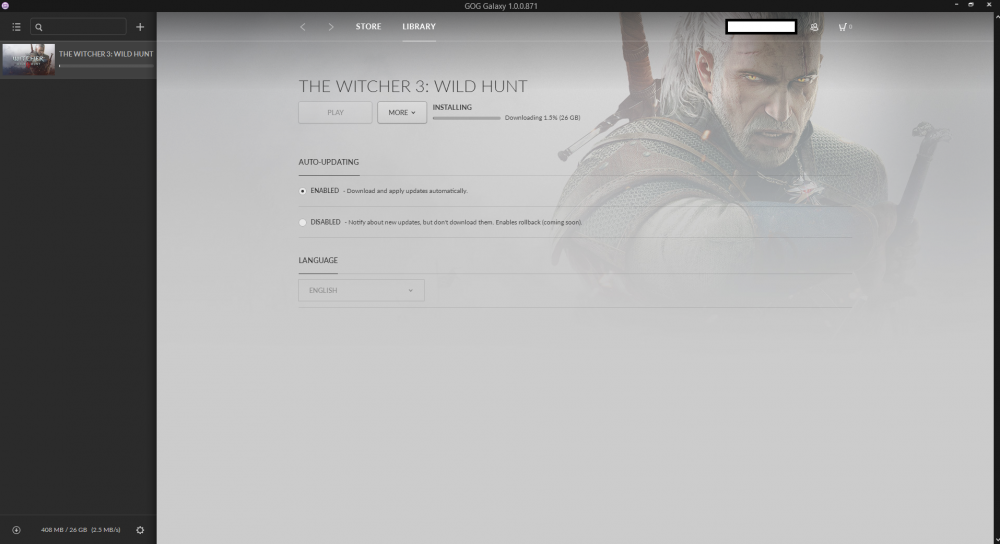Switch to the LIBRARY tab
This screenshot has width=1000, height=544.
pos(419,27)
